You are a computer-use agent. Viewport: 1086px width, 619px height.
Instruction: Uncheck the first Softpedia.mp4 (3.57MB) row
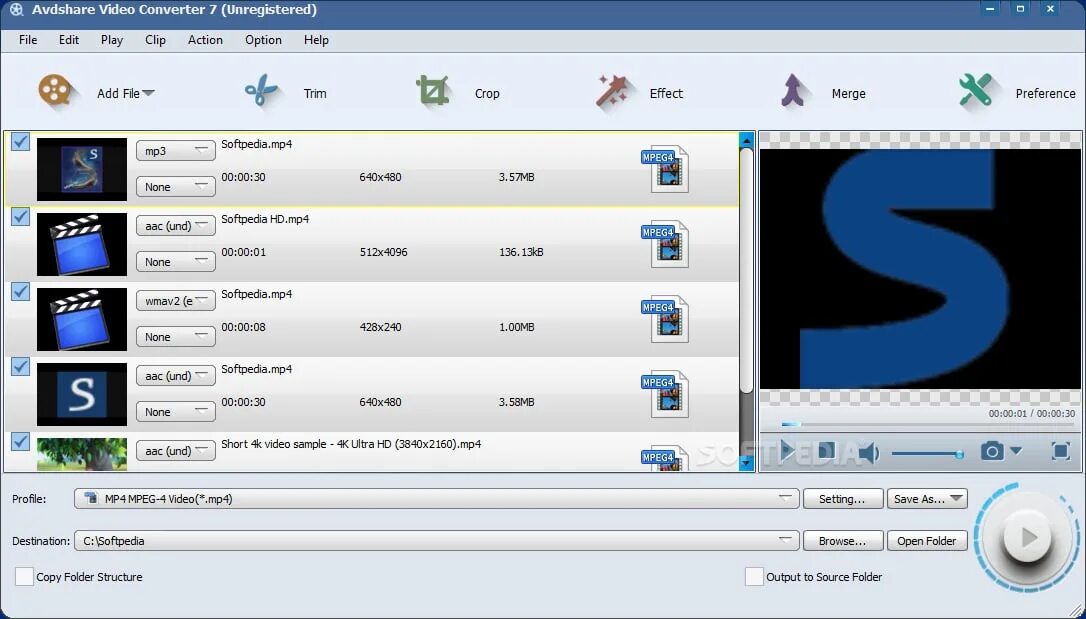pos(21,141)
